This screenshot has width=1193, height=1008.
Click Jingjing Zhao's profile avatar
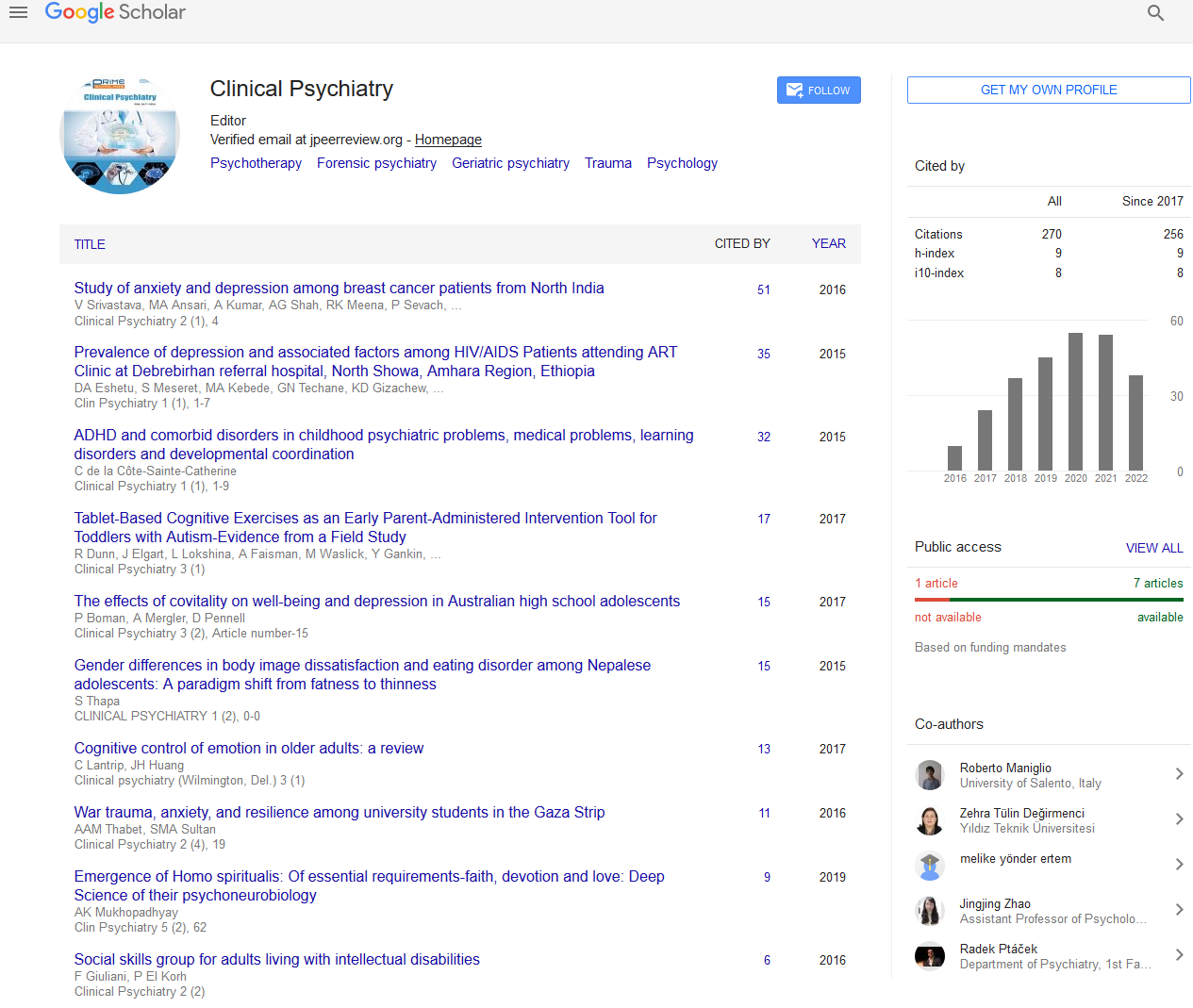pos(930,911)
